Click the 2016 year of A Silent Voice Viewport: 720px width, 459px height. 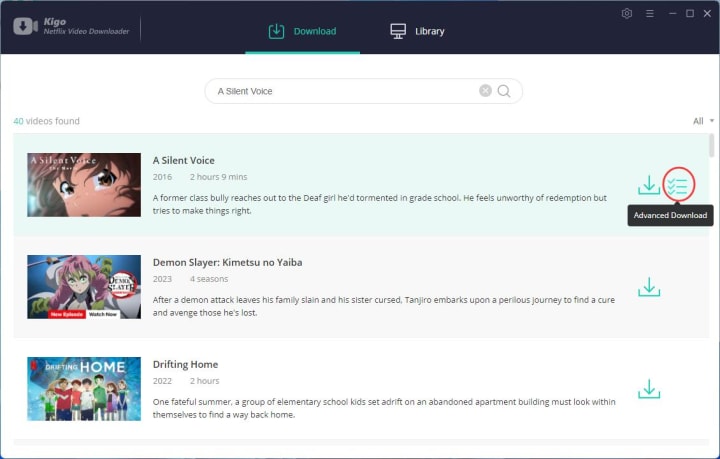(x=162, y=177)
